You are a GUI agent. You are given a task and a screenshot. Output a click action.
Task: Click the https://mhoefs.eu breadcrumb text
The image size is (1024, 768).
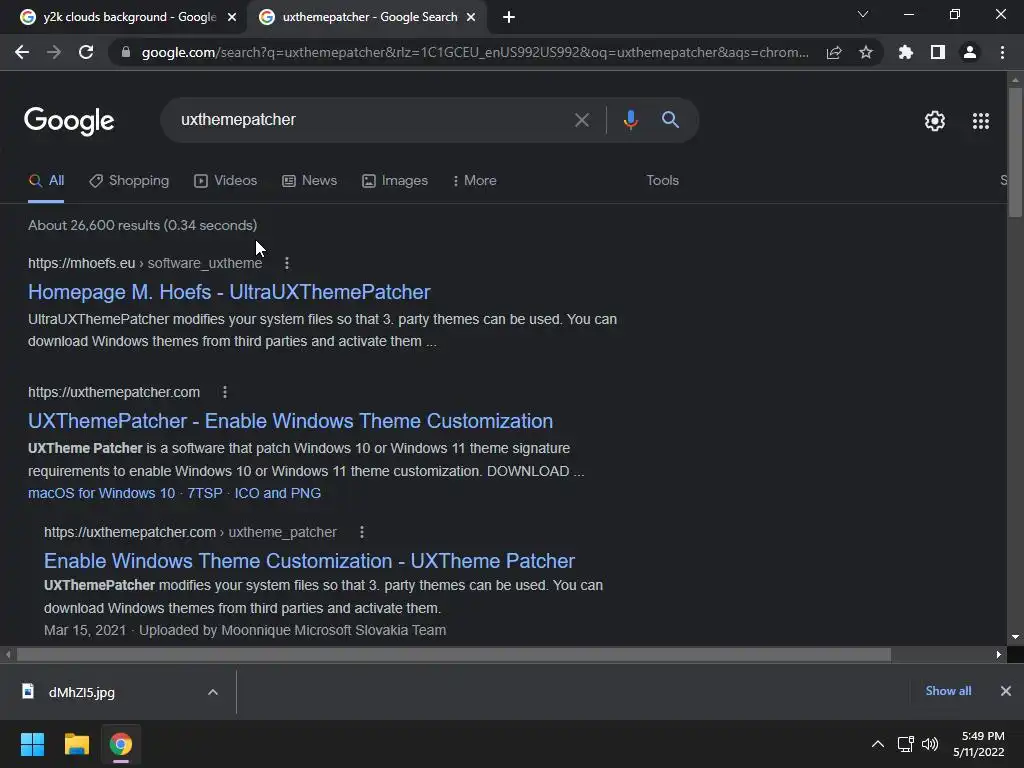(82, 263)
